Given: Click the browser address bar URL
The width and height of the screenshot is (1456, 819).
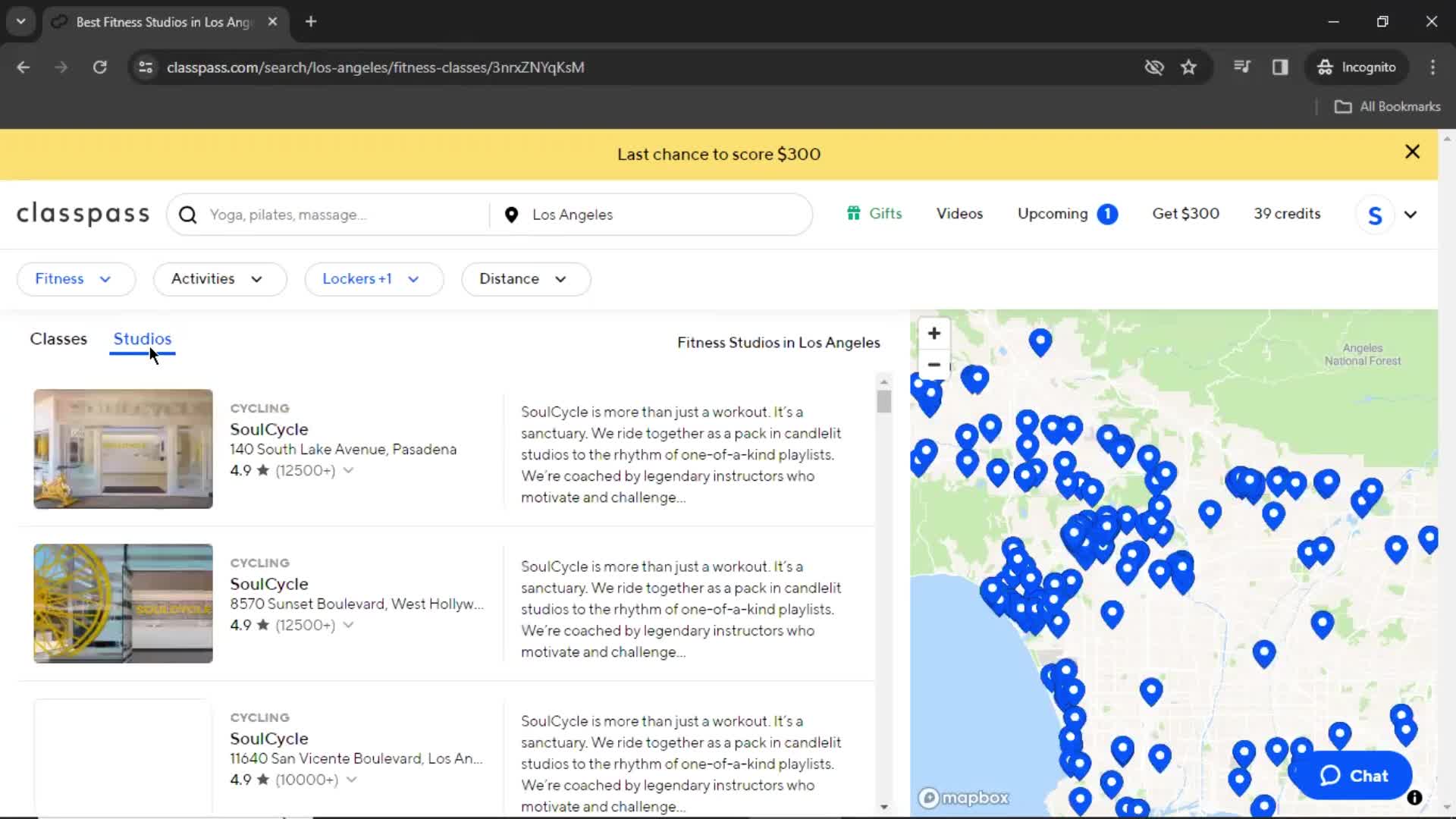Looking at the screenshot, I should tap(375, 67).
